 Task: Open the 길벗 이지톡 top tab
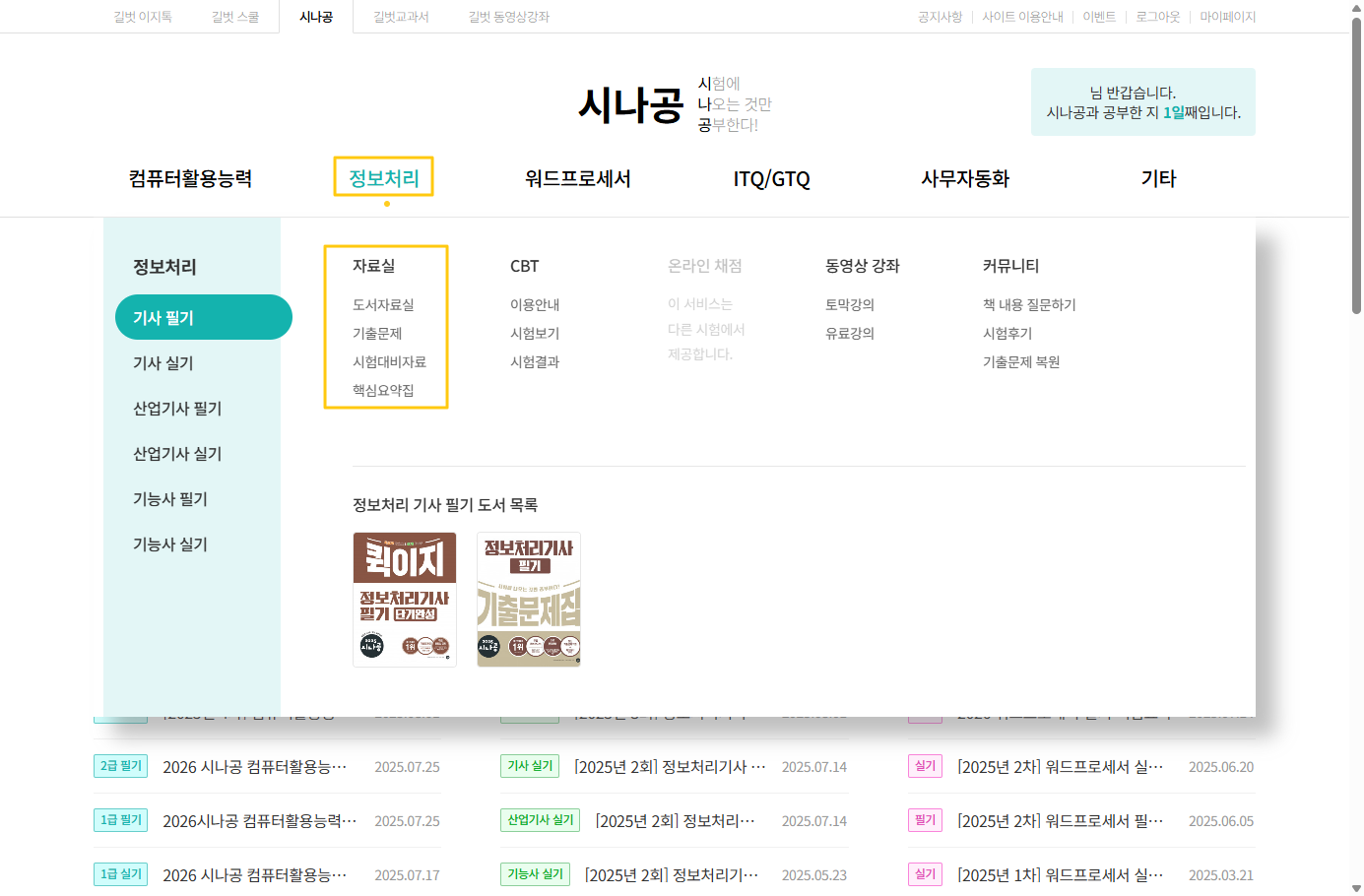tap(143, 17)
